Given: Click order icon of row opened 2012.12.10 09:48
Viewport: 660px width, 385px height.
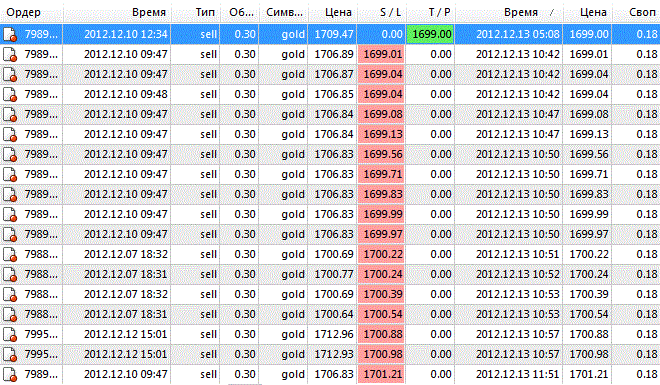Looking at the screenshot, I should (10, 95).
